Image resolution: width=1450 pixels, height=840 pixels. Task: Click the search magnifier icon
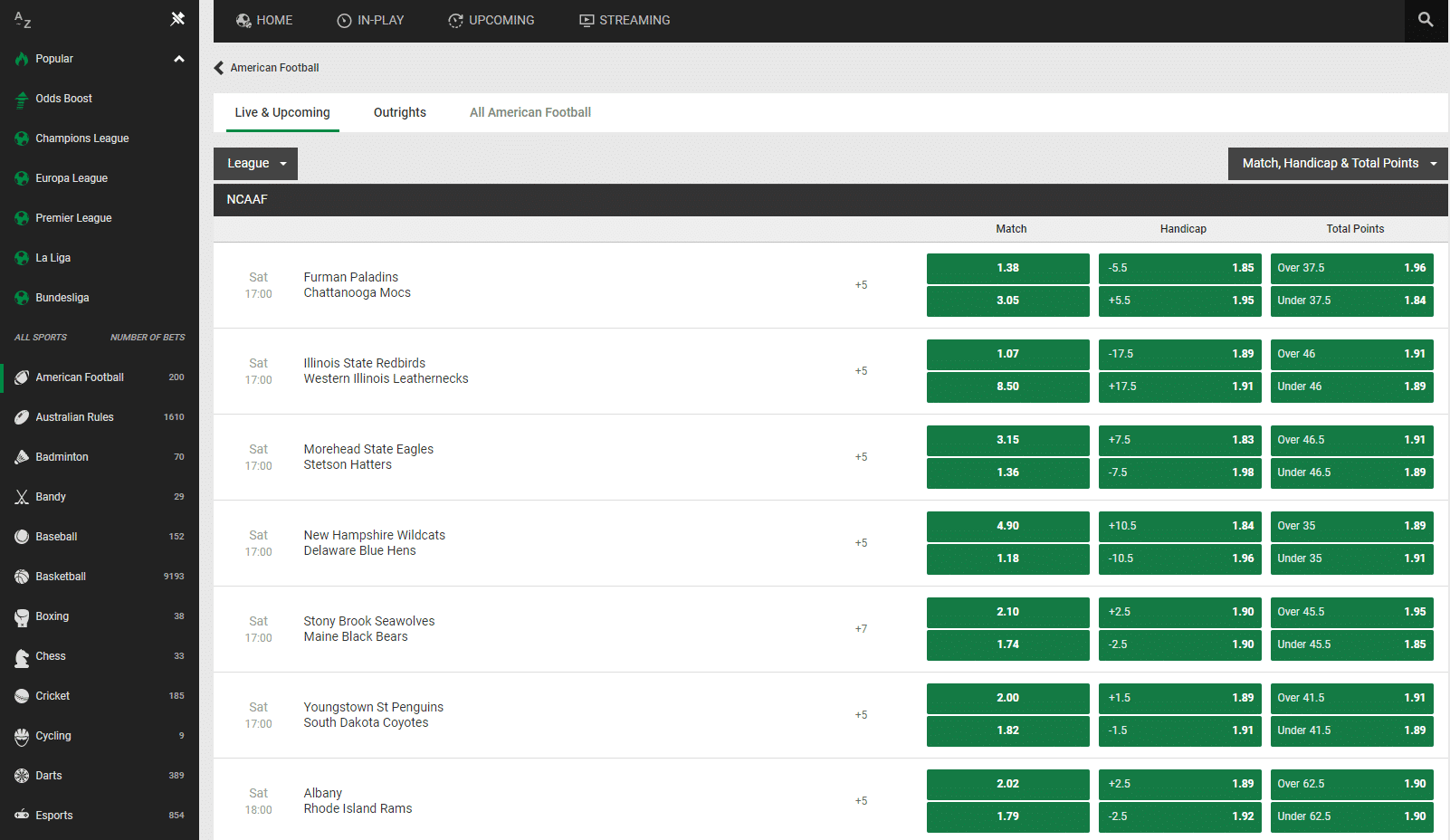(x=1426, y=20)
